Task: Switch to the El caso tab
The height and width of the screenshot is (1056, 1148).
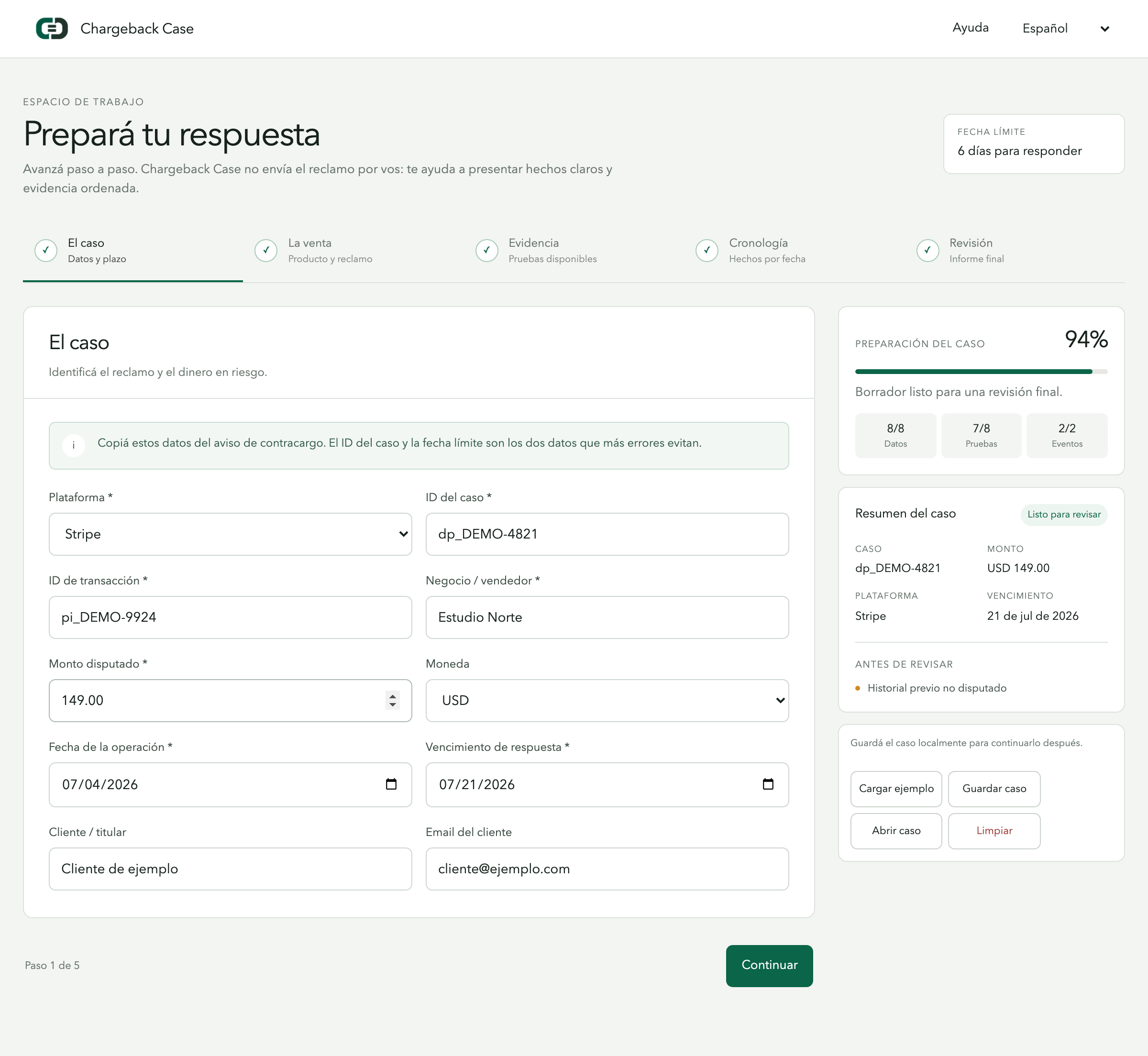Action: click(x=132, y=251)
